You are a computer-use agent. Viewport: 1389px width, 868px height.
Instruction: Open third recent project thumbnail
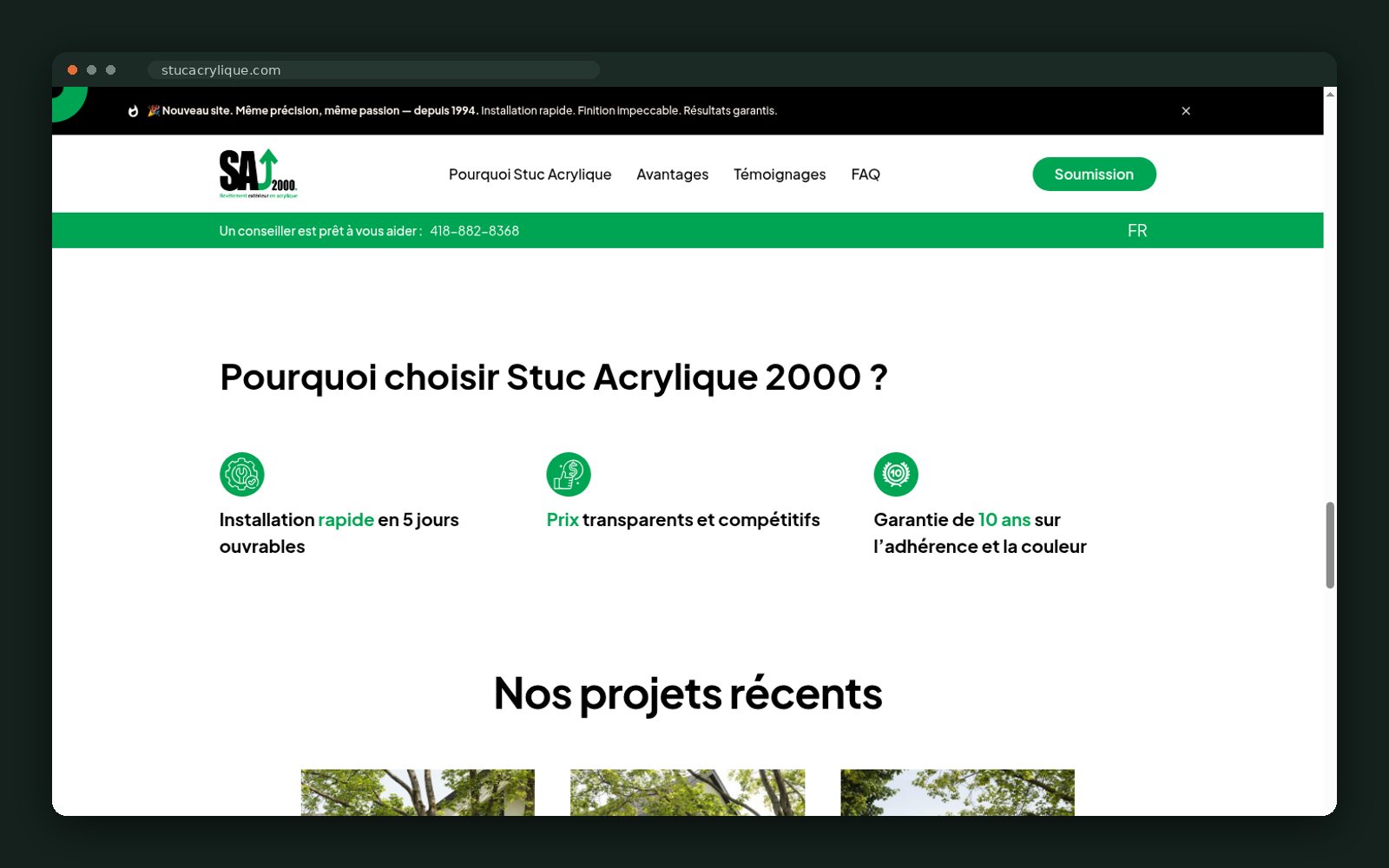point(958,792)
